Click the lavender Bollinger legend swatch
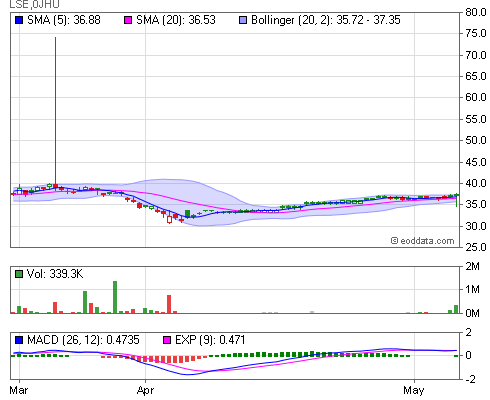490x400 pixels. [x=243, y=20]
